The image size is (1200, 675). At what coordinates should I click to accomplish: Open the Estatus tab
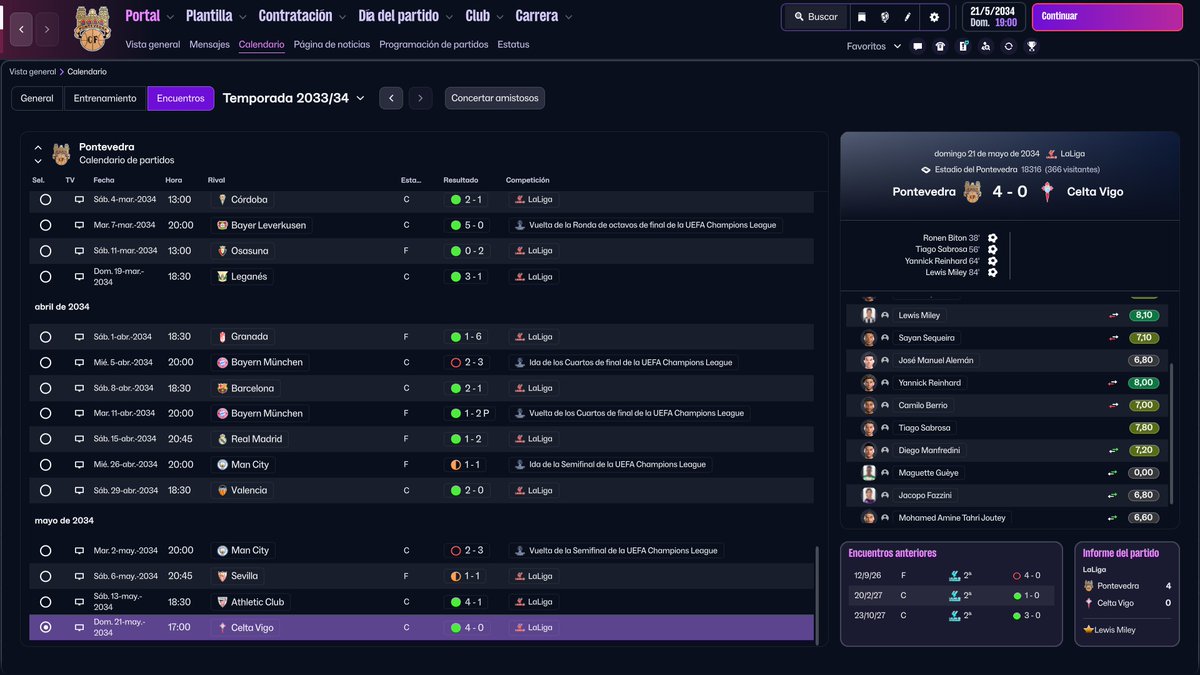point(513,45)
